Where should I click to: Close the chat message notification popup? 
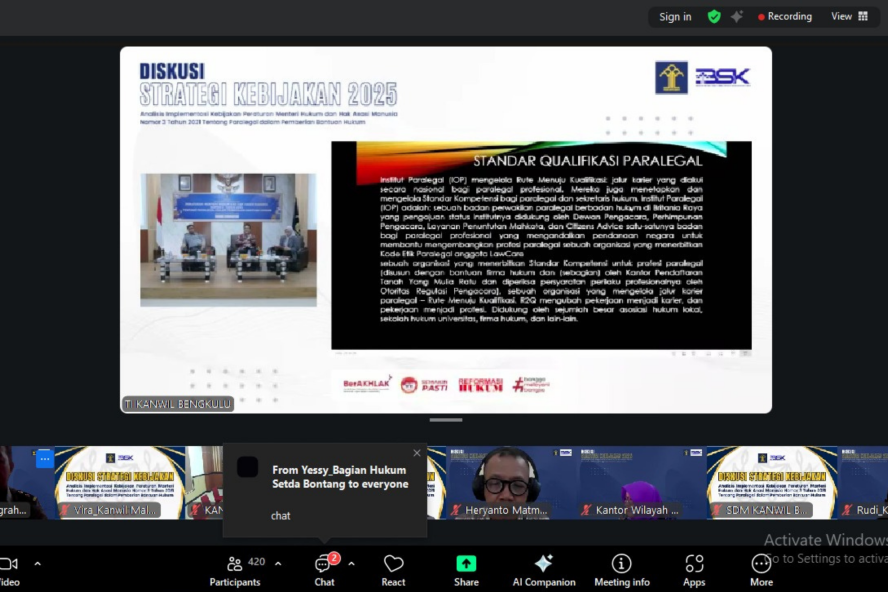click(x=417, y=453)
